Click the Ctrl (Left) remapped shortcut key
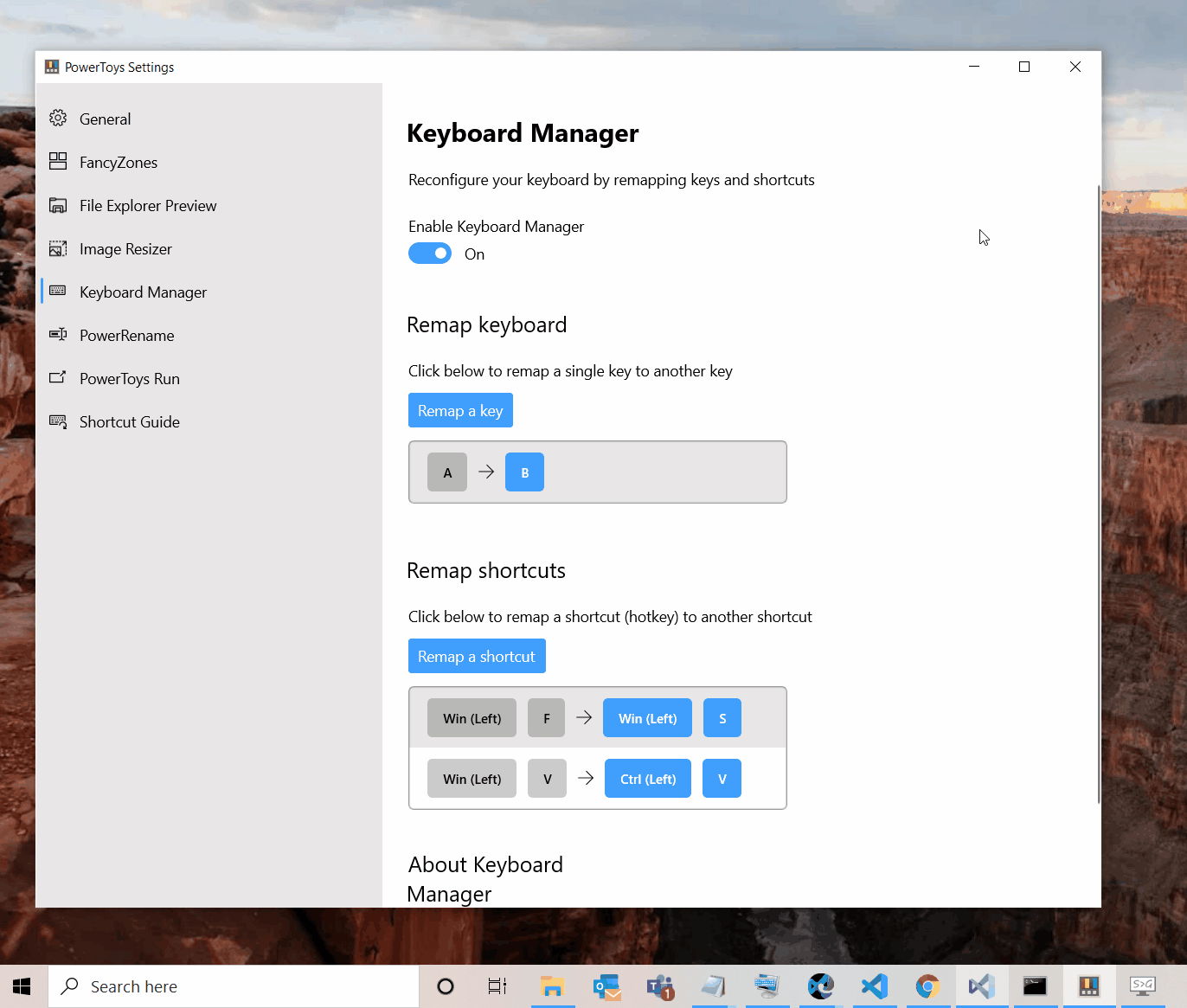 pos(647,778)
